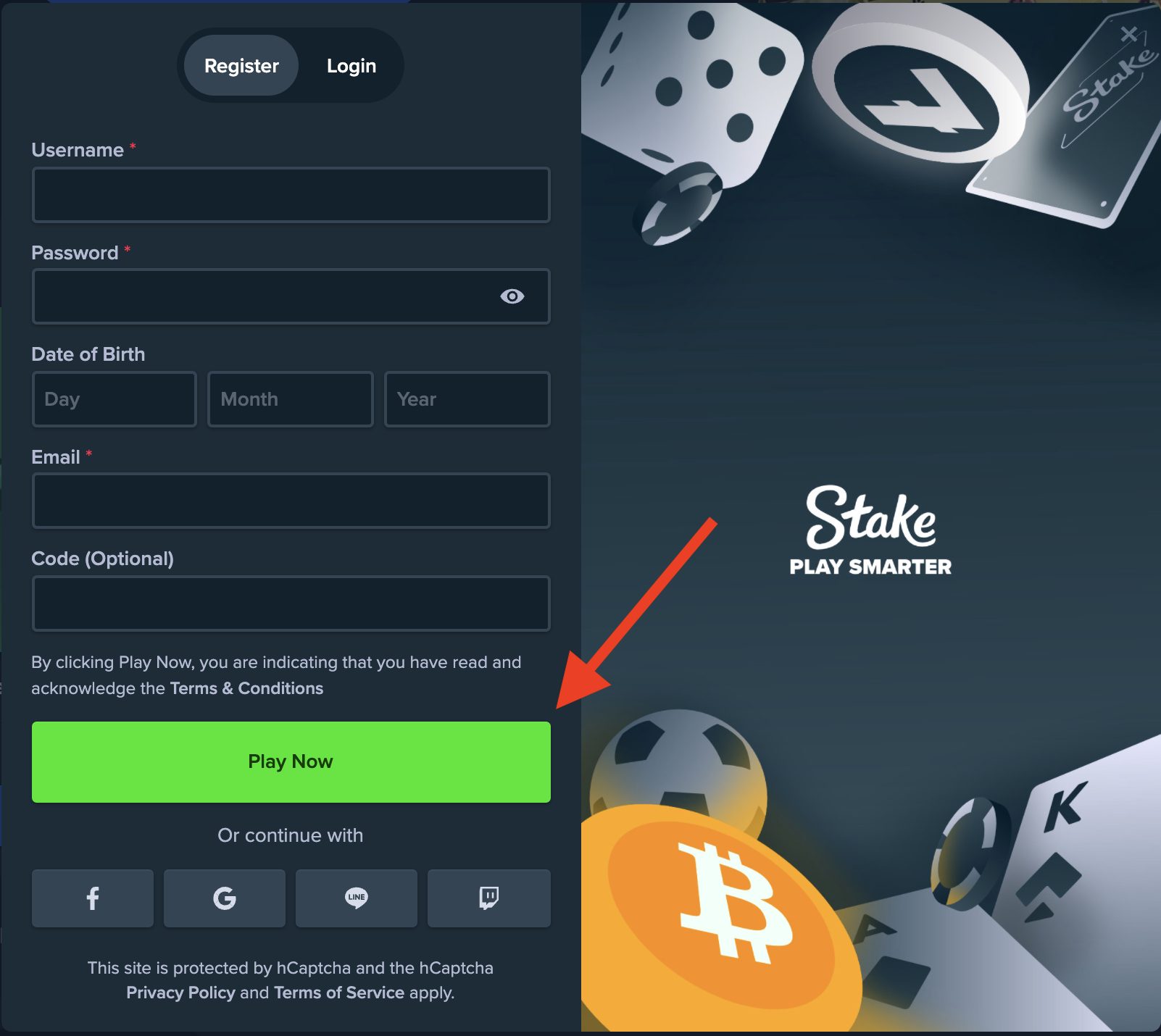Focus the Day of birth field
This screenshot has height=1036, width=1161.
pyautogui.click(x=115, y=399)
